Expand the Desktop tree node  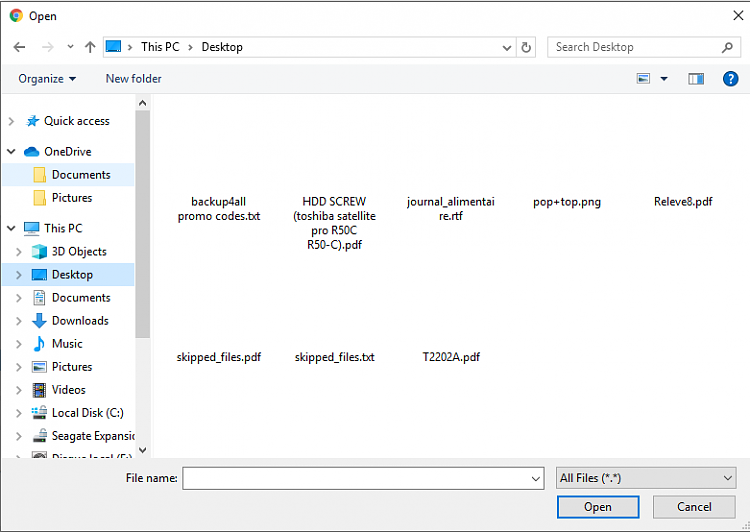coord(19,275)
